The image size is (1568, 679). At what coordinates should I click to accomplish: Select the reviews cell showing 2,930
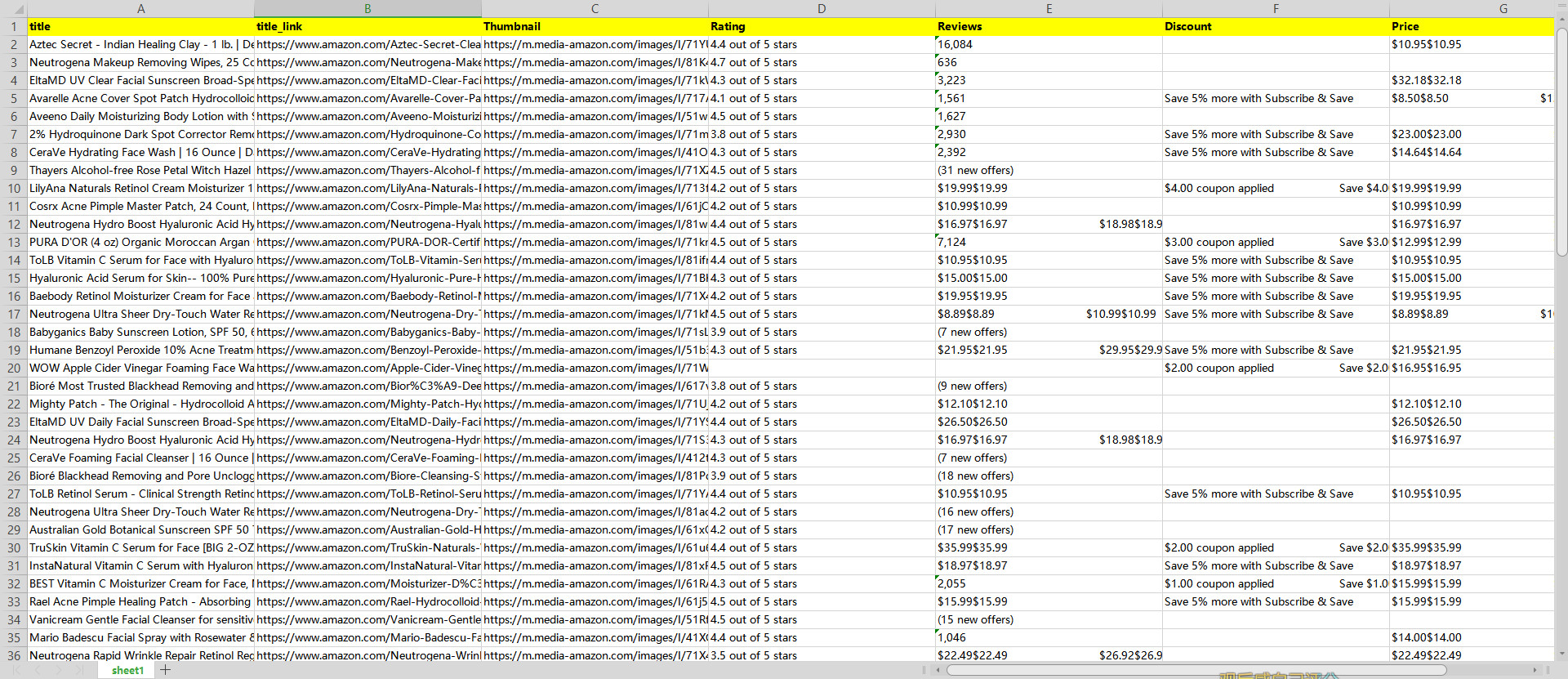1049,134
